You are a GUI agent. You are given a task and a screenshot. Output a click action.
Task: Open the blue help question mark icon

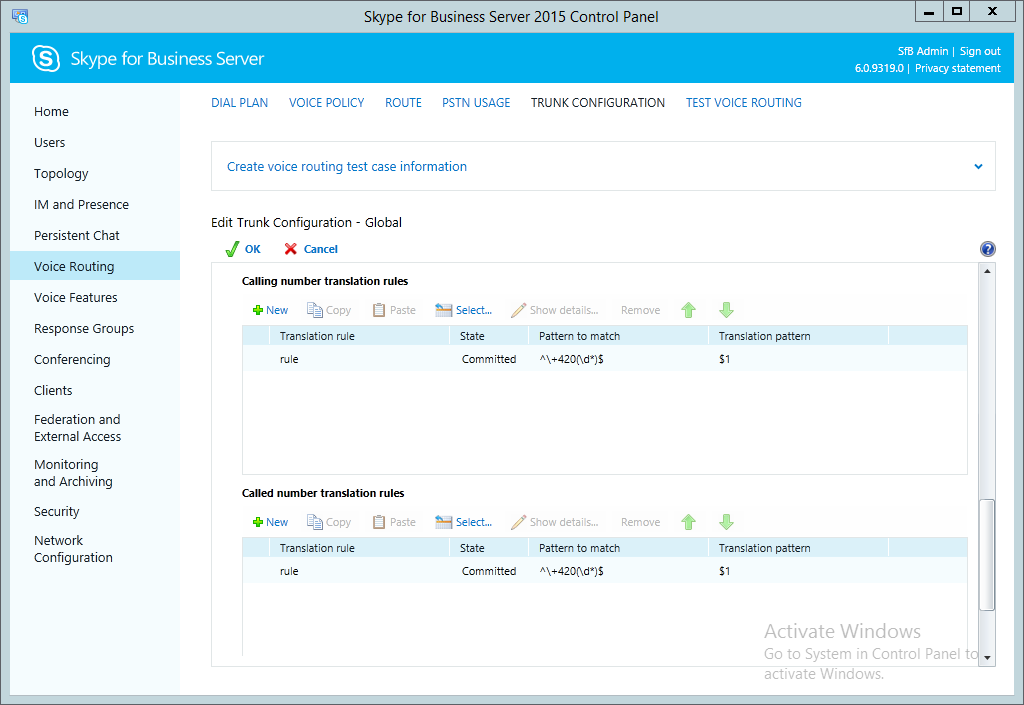[988, 249]
